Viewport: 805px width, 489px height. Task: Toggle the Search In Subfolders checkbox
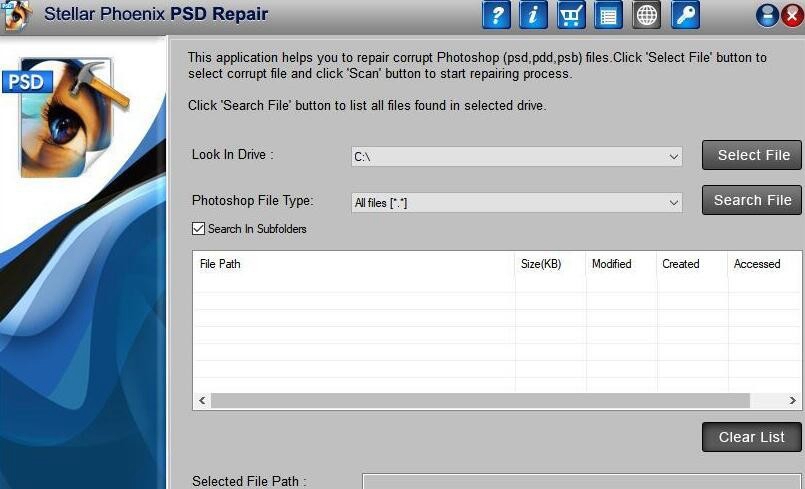(x=198, y=229)
